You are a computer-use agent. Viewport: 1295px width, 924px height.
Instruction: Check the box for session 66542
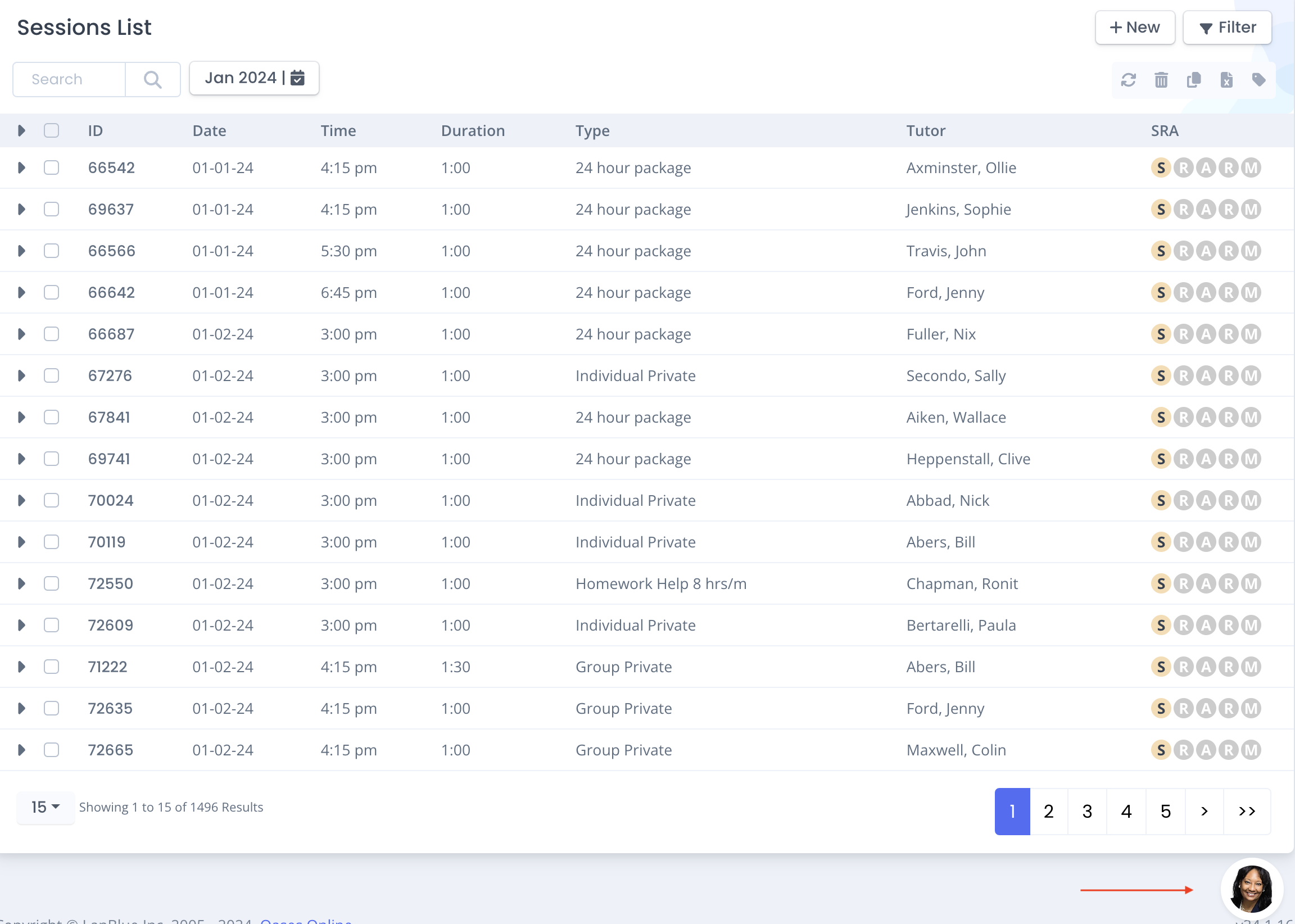point(51,168)
